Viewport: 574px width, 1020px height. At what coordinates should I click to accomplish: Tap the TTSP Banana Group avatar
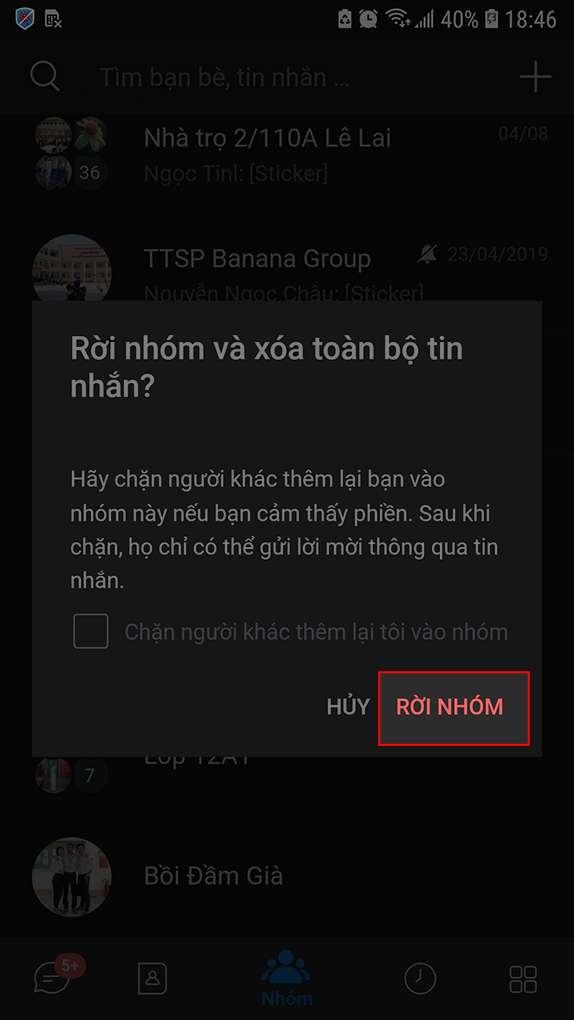72,269
